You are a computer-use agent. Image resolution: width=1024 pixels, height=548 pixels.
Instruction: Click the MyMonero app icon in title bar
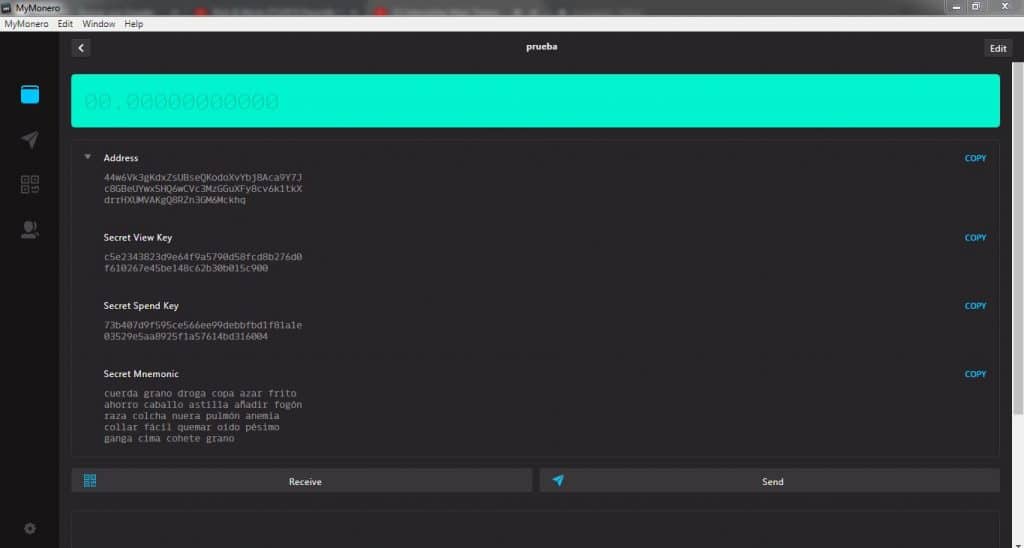click(x=7, y=8)
